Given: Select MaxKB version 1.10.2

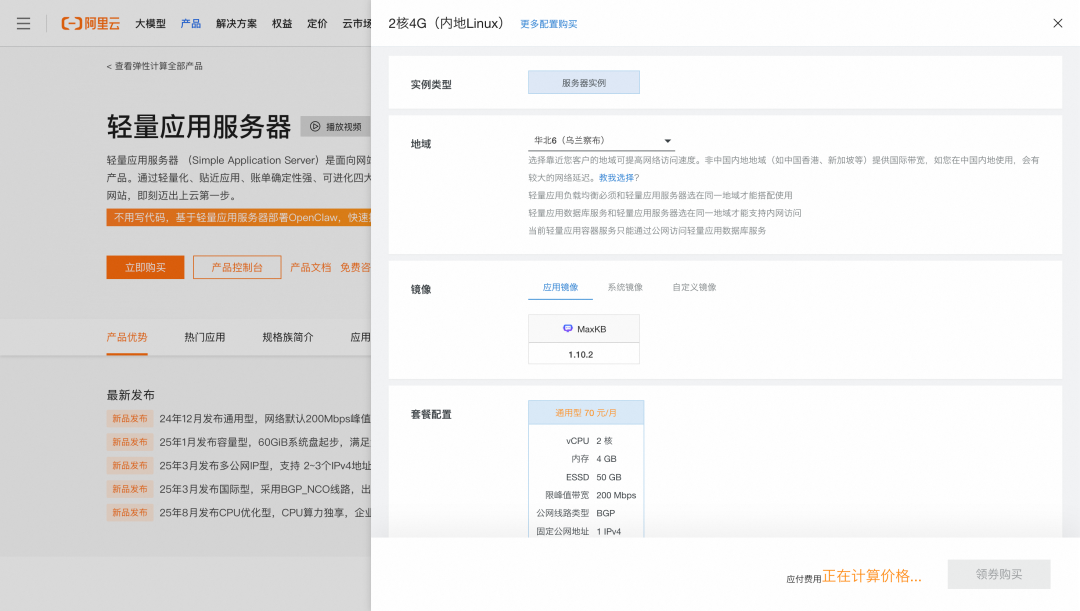Looking at the screenshot, I should [x=583, y=354].
